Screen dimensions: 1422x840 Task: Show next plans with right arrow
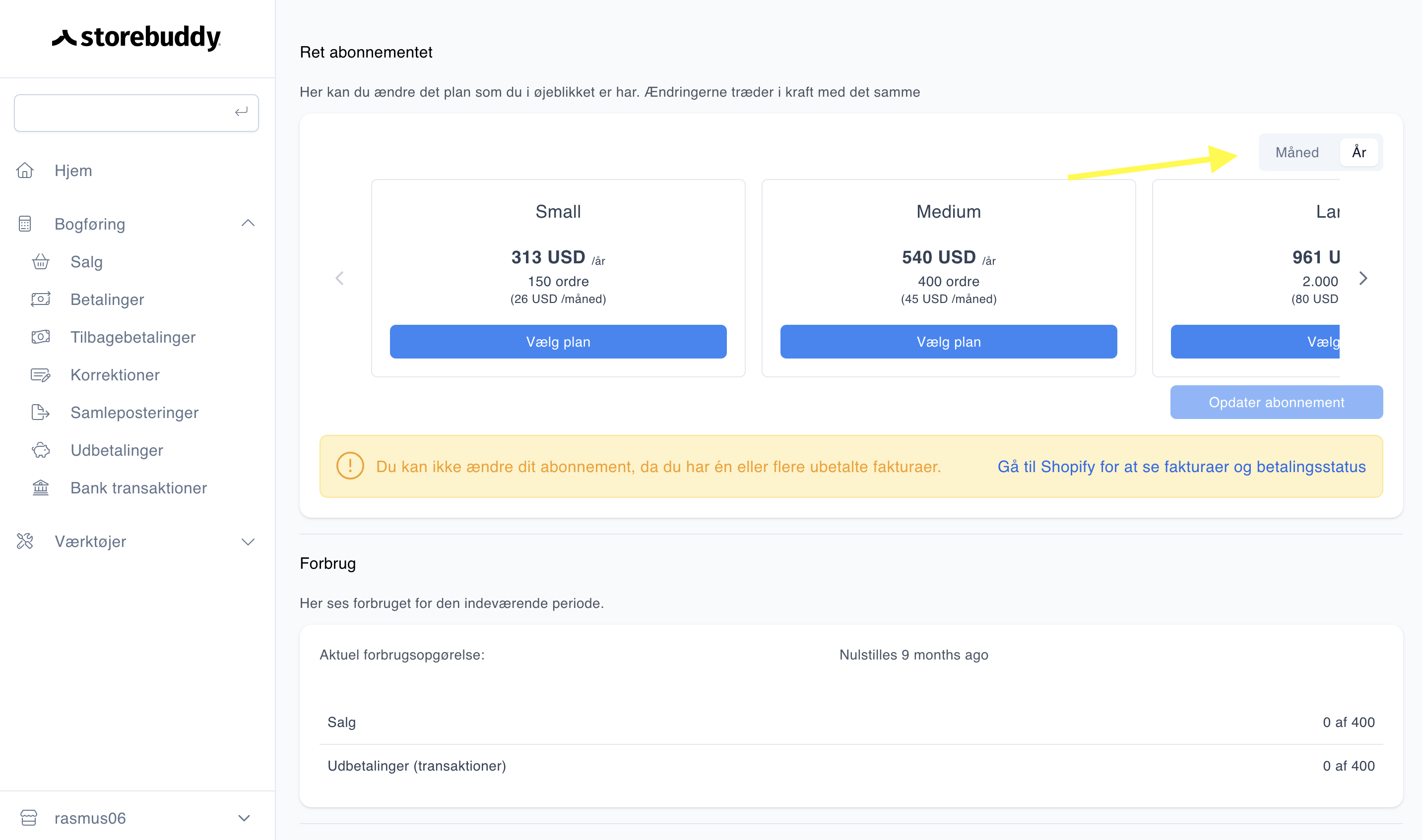coord(1363,278)
